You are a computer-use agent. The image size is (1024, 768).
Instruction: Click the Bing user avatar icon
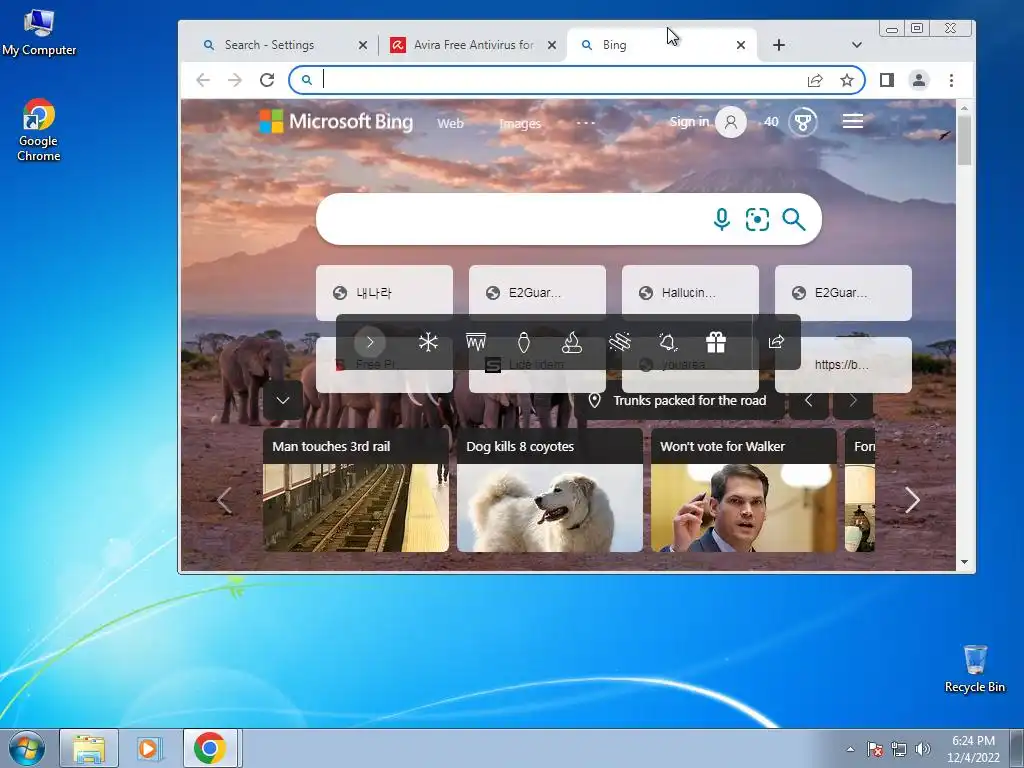click(731, 121)
